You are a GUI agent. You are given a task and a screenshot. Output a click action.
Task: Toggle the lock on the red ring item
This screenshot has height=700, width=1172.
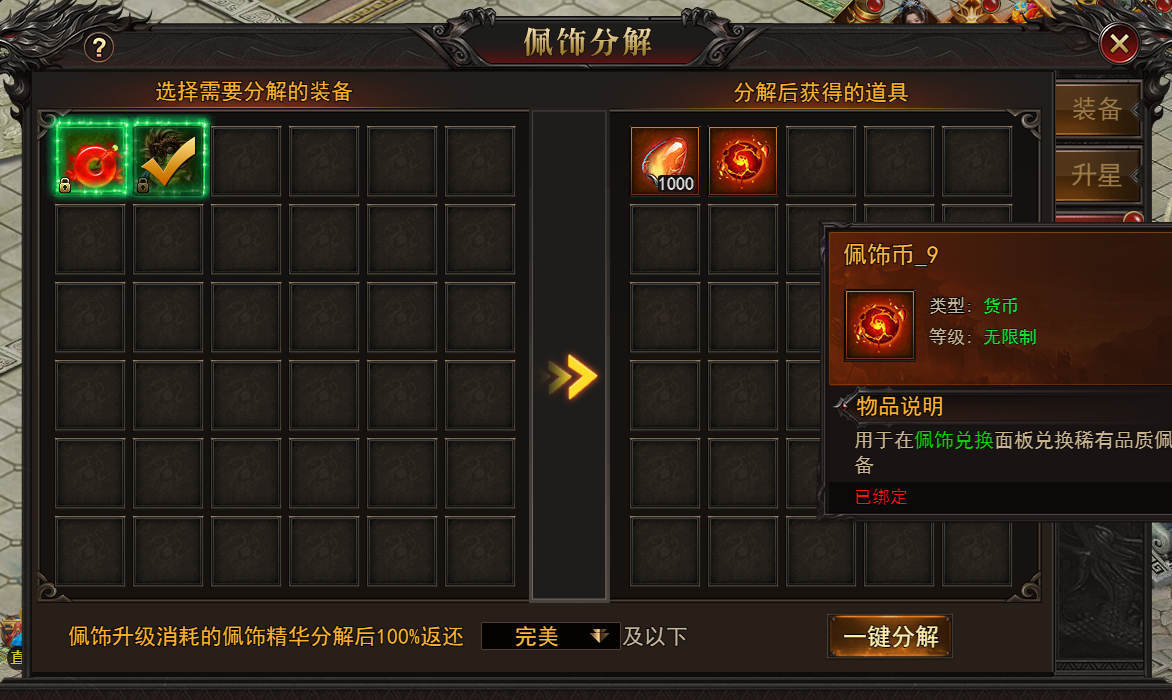(x=65, y=185)
